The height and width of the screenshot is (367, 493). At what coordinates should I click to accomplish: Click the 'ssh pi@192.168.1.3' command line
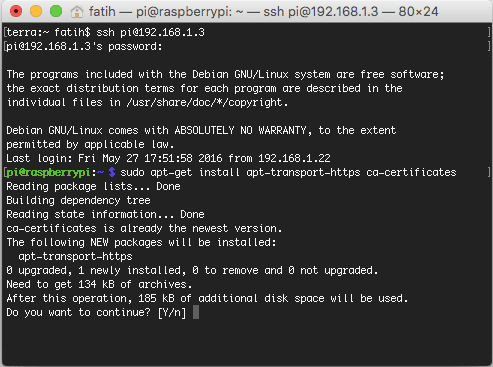point(151,32)
